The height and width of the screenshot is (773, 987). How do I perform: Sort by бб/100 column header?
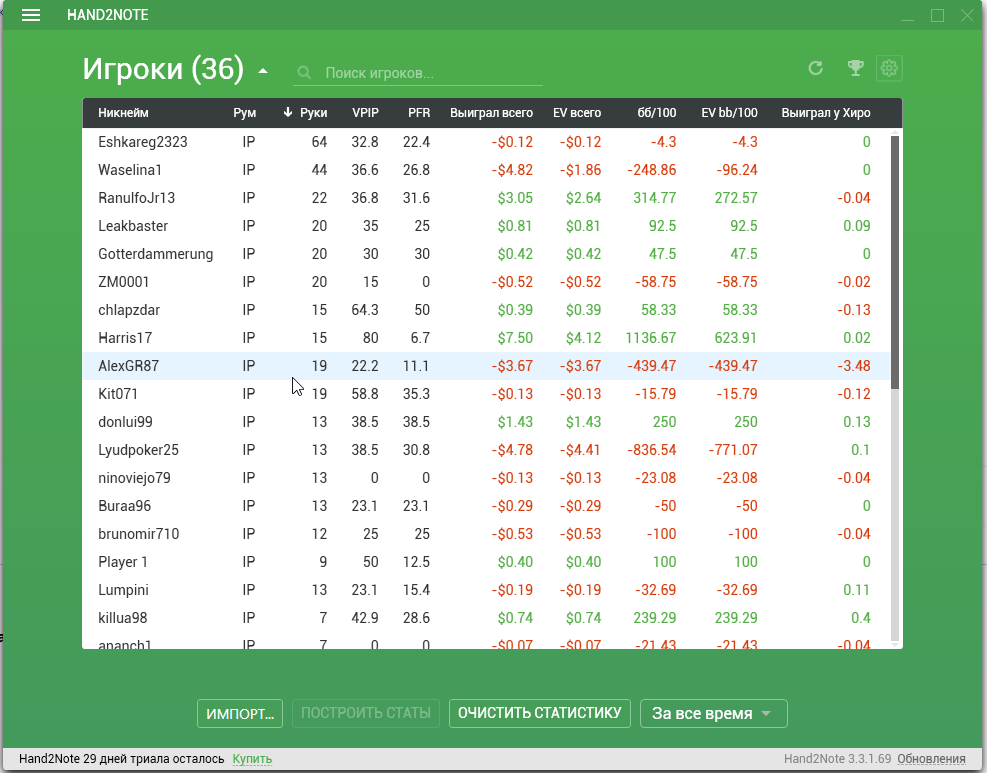[657, 113]
